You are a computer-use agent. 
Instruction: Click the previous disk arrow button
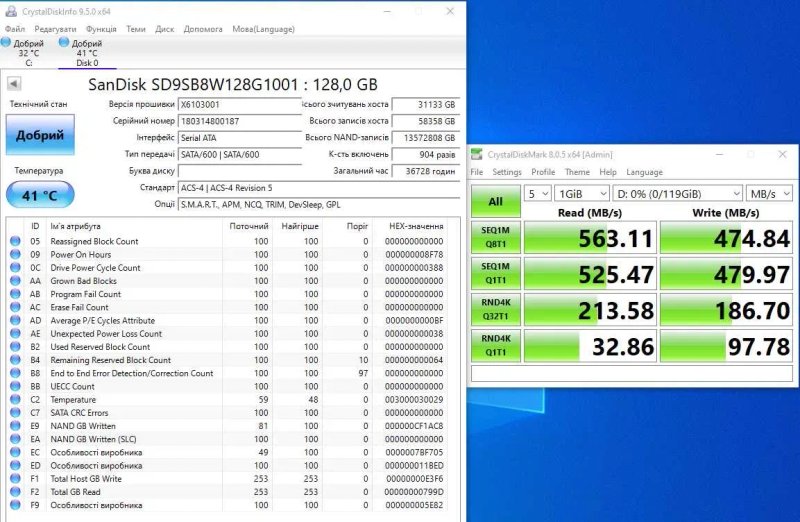[14, 83]
